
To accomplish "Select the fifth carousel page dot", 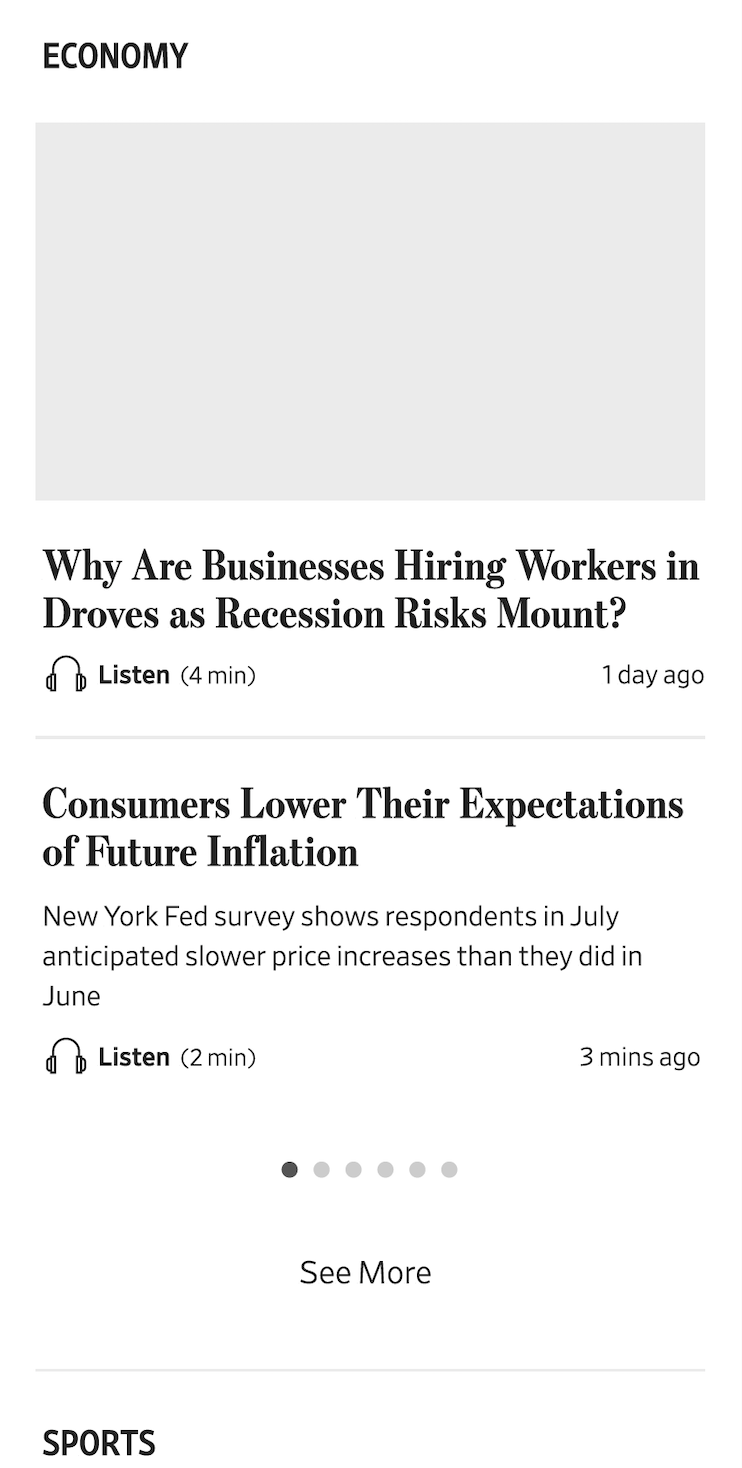I will click(x=418, y=1169).
